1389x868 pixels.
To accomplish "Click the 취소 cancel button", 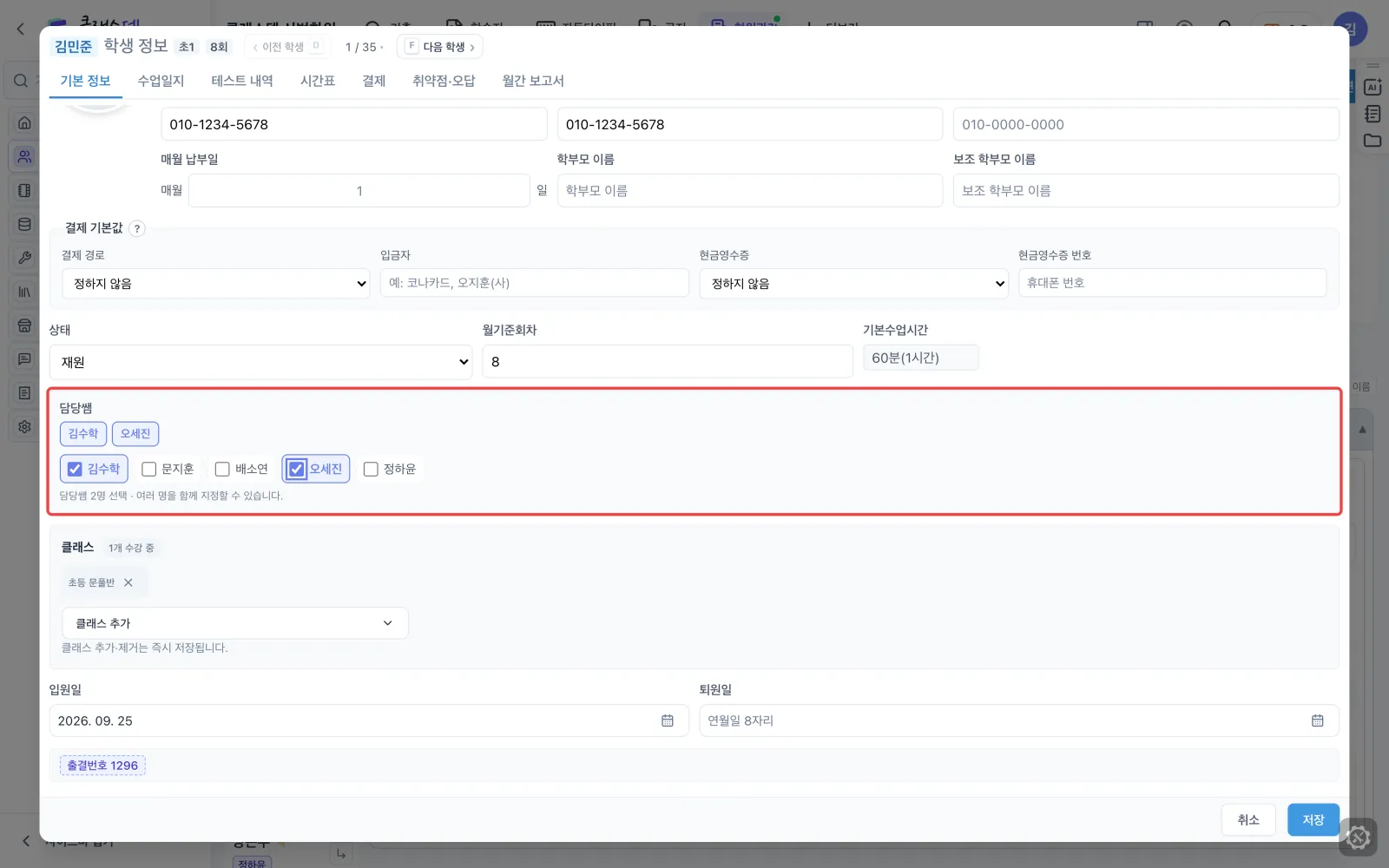I will [x=1248, y=820].
